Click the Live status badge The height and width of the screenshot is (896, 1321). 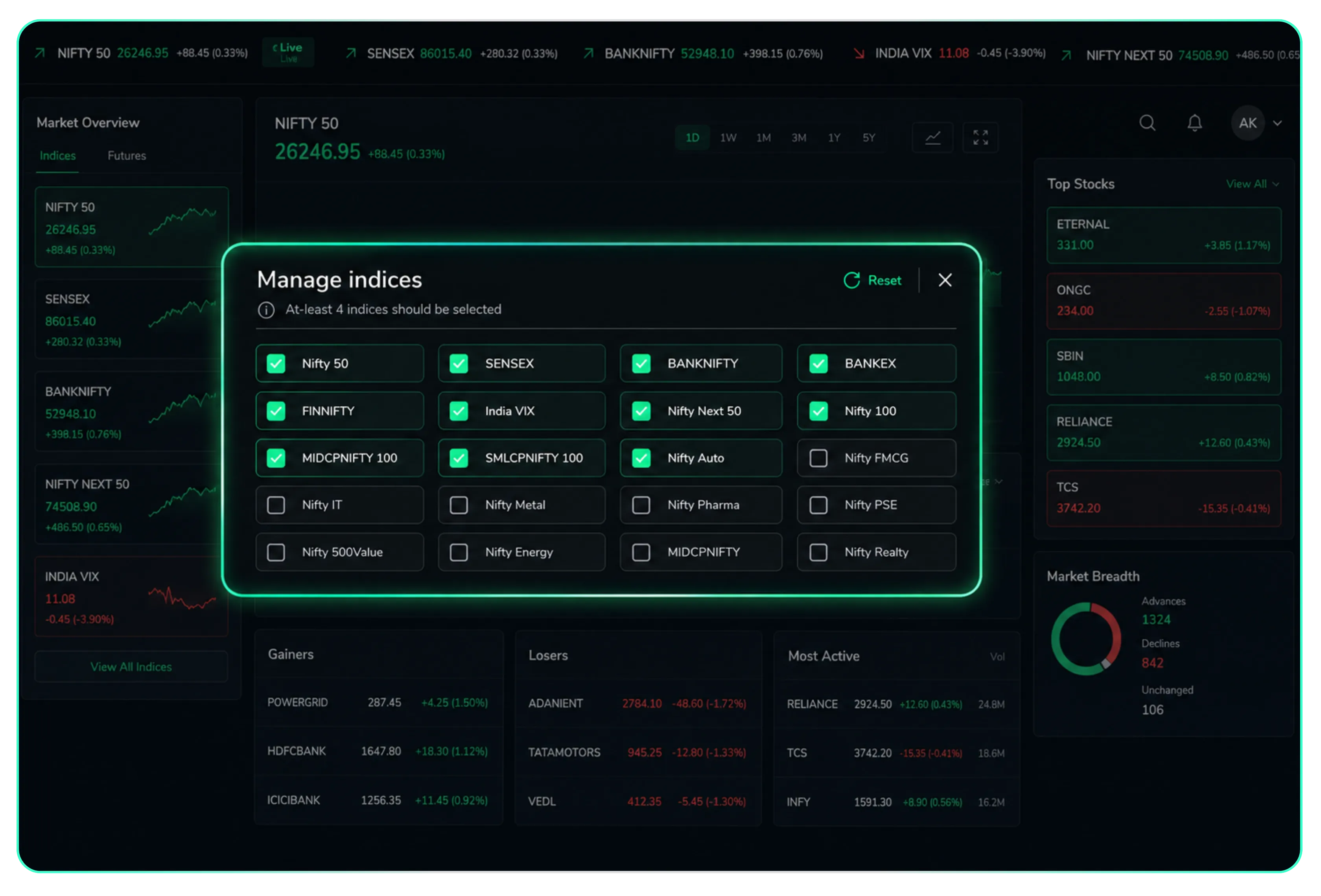tap(288, 52)
